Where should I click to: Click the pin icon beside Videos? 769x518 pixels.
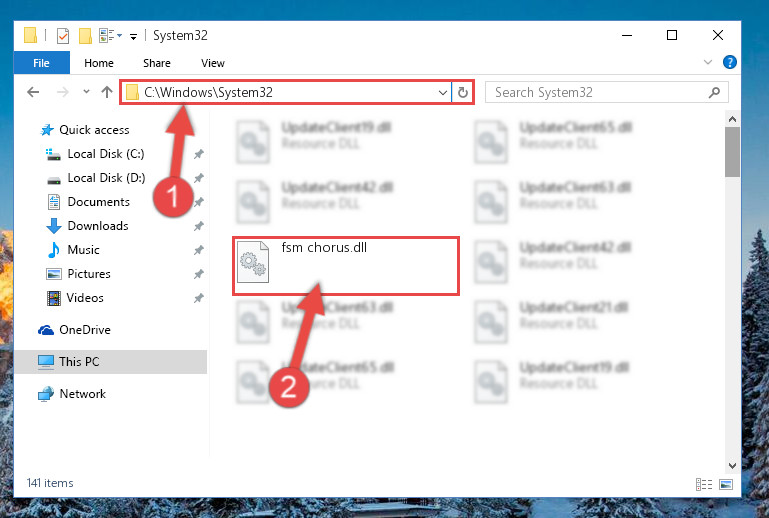click(x=198, y=298)
